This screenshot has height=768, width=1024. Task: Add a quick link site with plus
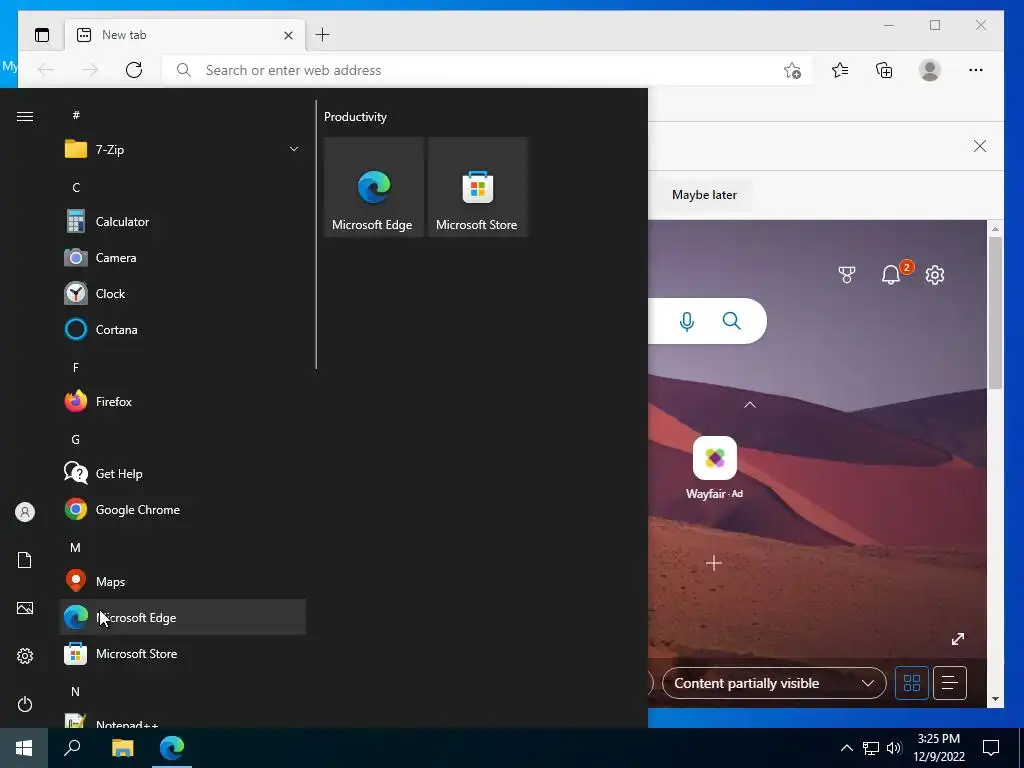click(714, 563)
